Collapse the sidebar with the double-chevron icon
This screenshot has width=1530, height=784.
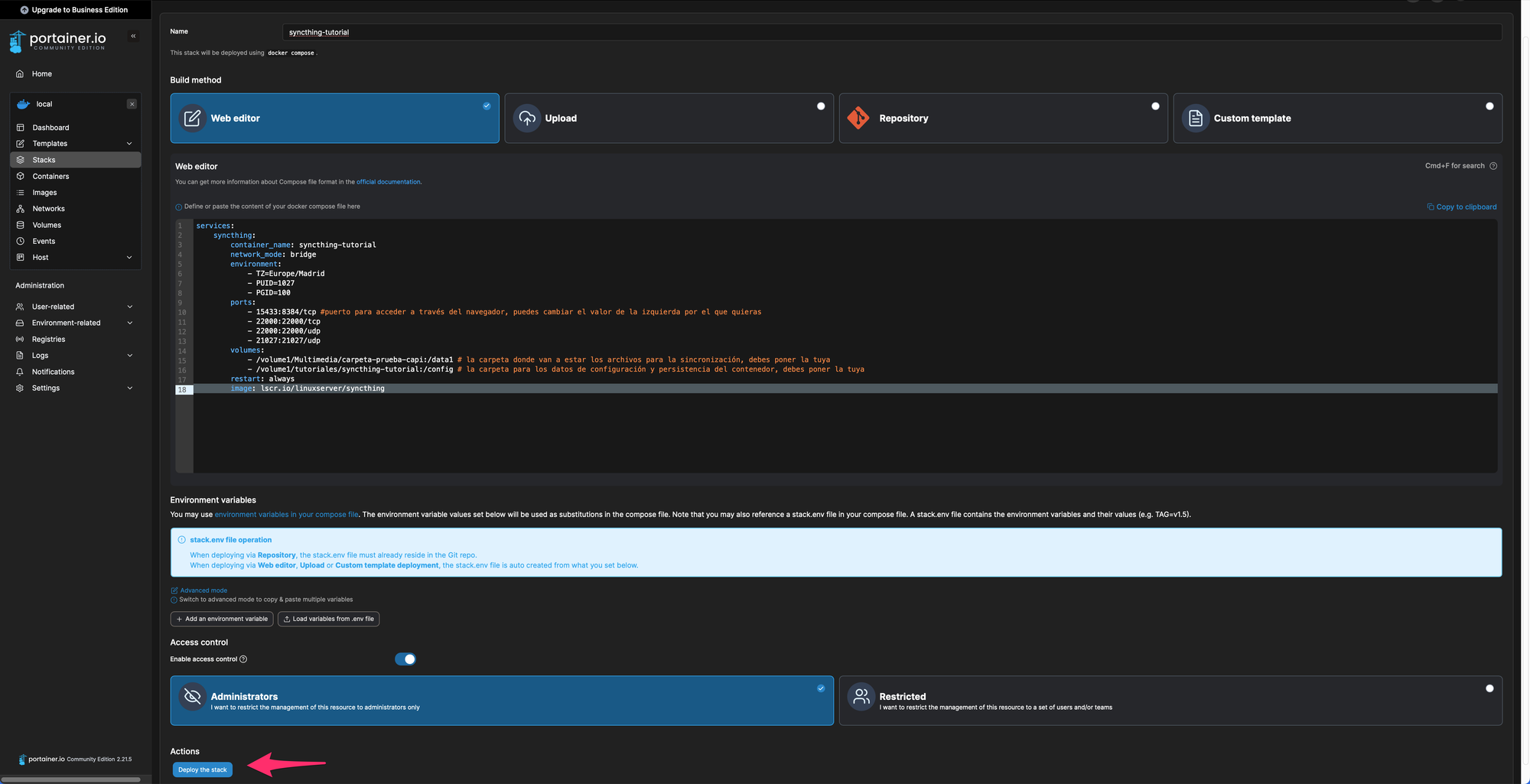133,36
